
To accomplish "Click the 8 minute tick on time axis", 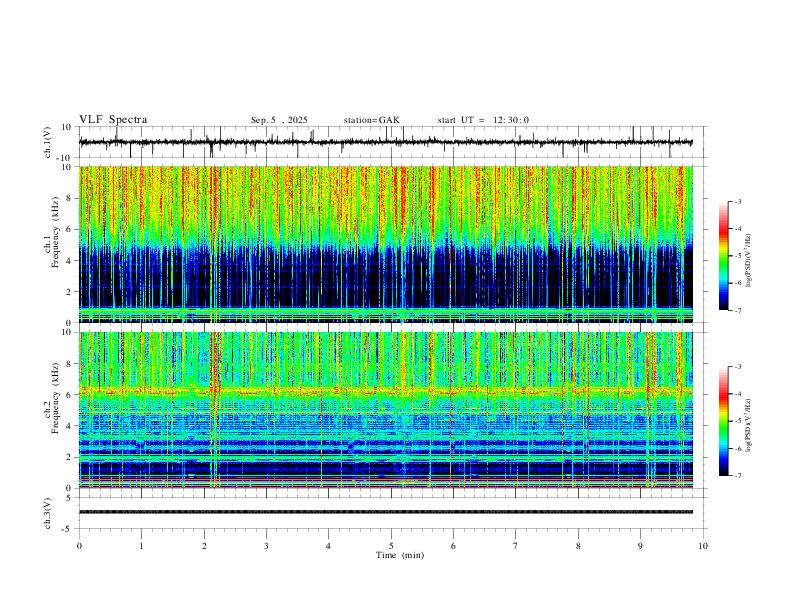I will [578, 546].
